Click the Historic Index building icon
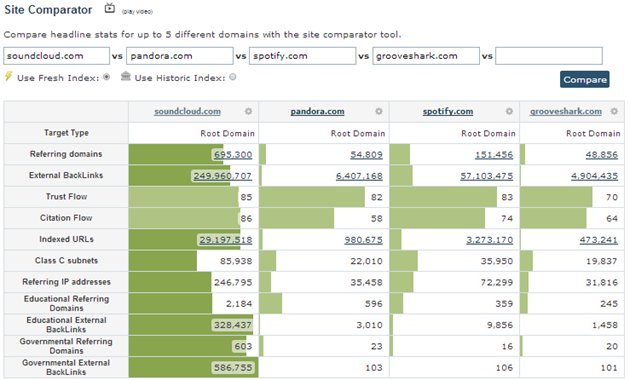630x380 pixels. [126, 76]
